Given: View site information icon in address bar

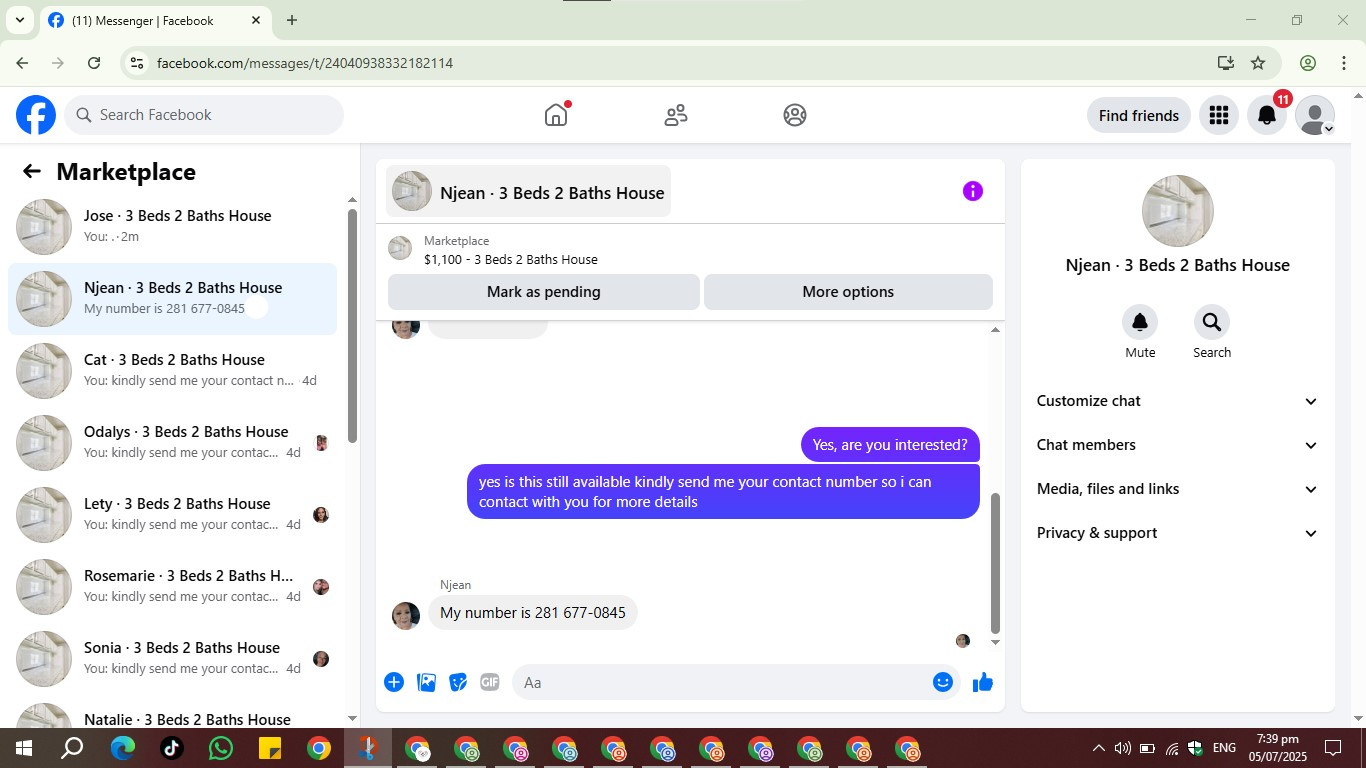Looking at the screenshot, I should 137,63.
